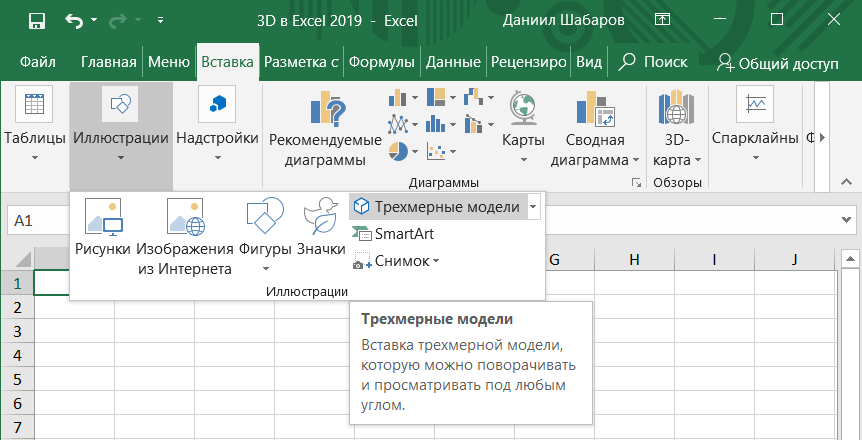Insert a SmartArt graphic
Image resolution: width=862 pixels, height=440 pixels.
click(393, 234)
